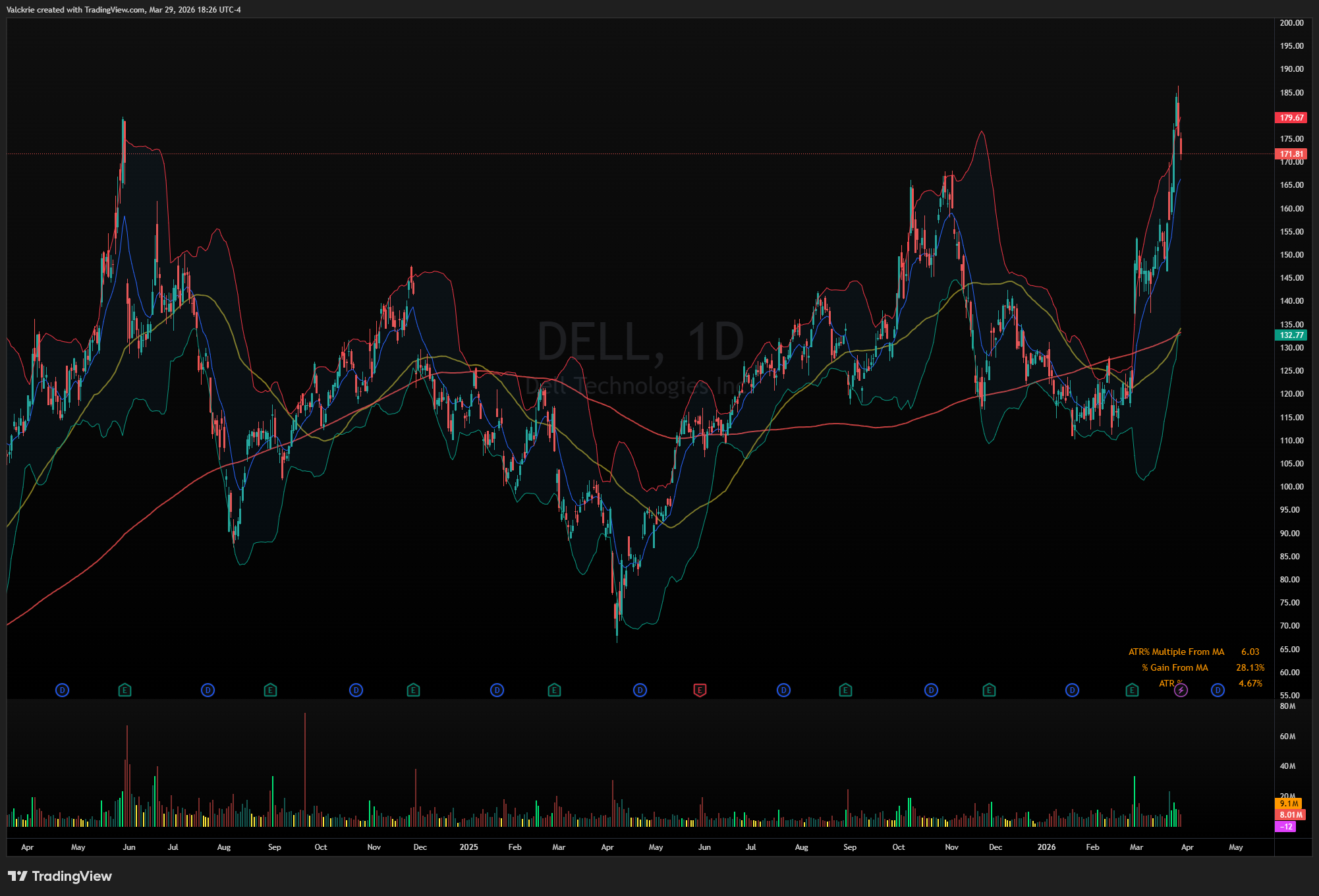Click the earnings E marker above Dec 2025
The width and height of the screenshot is (1319, 896).
tap(989, 690)
